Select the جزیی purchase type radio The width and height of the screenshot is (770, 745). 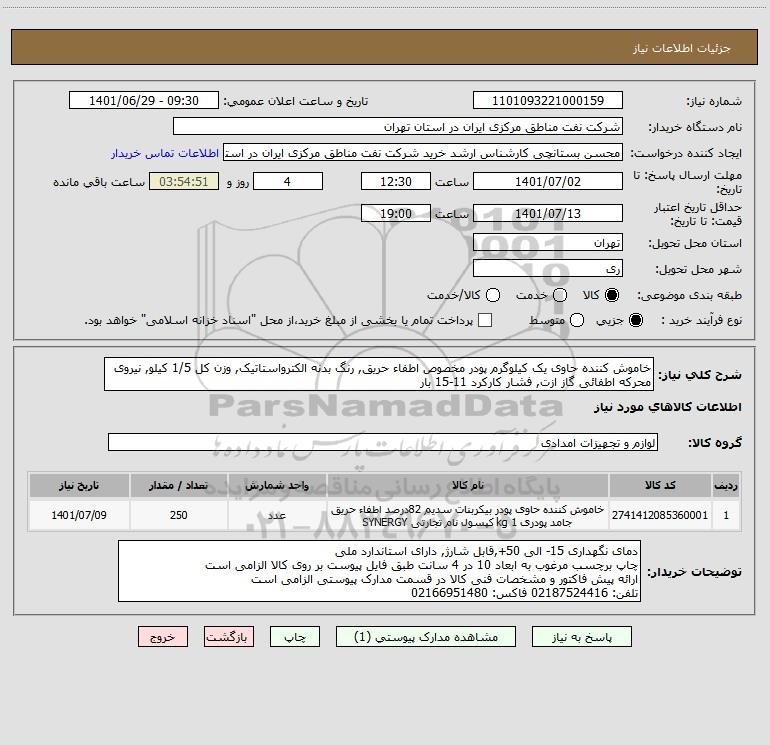pos(636,320)
